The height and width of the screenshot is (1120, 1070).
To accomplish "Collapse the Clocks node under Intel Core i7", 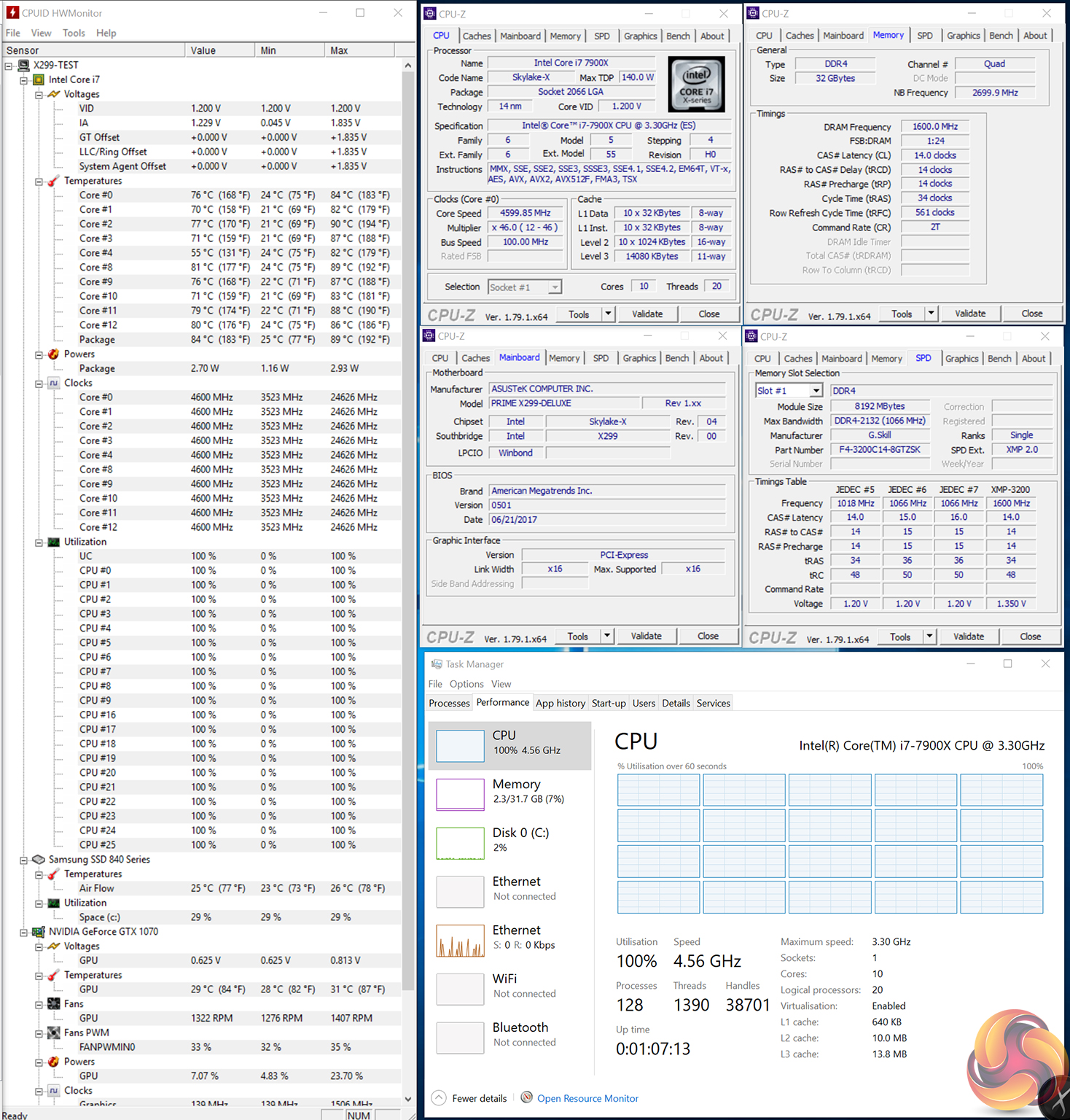I will tap(39, 384).
